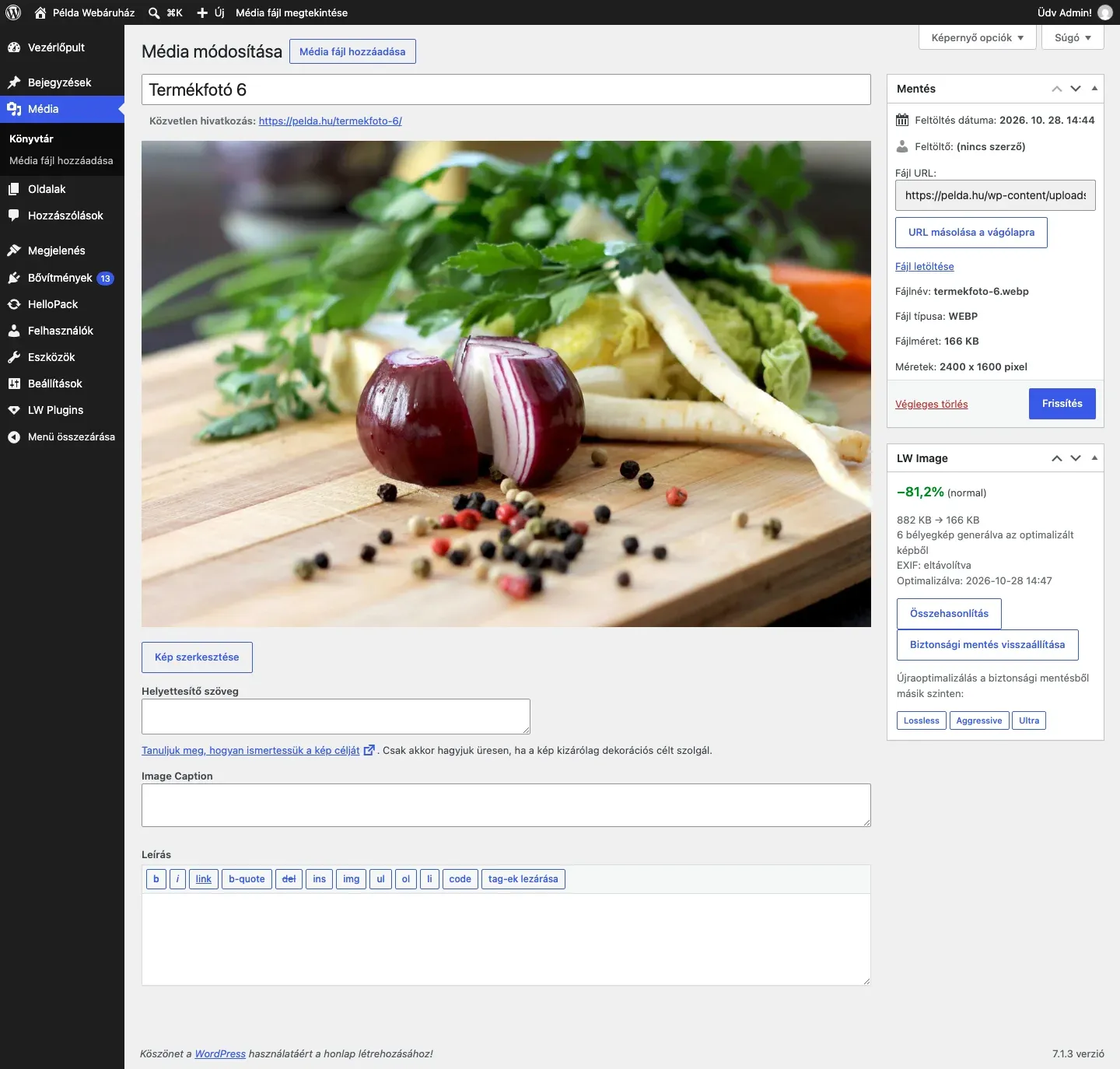Click the Hozzászólások comment icon

pos(14,216)
